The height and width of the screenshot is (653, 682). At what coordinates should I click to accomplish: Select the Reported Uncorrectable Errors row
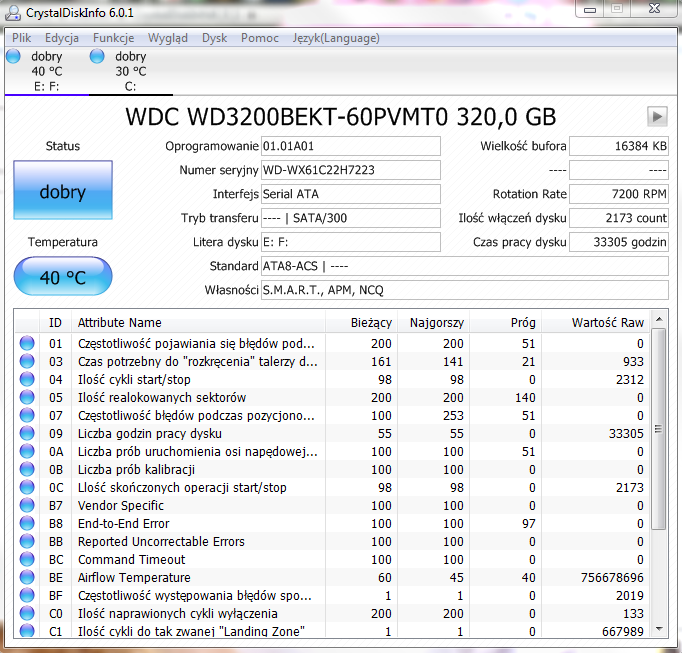[332, 541]
